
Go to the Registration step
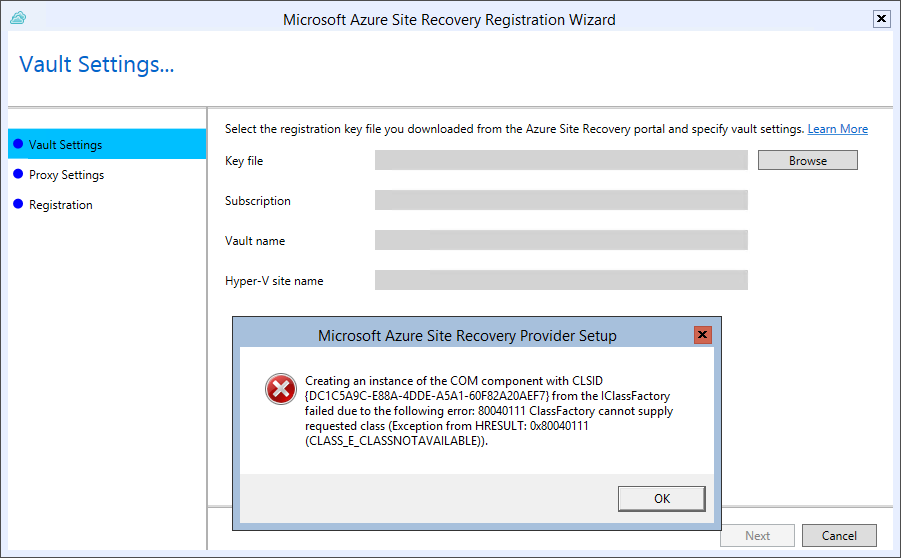pos(61,205)
